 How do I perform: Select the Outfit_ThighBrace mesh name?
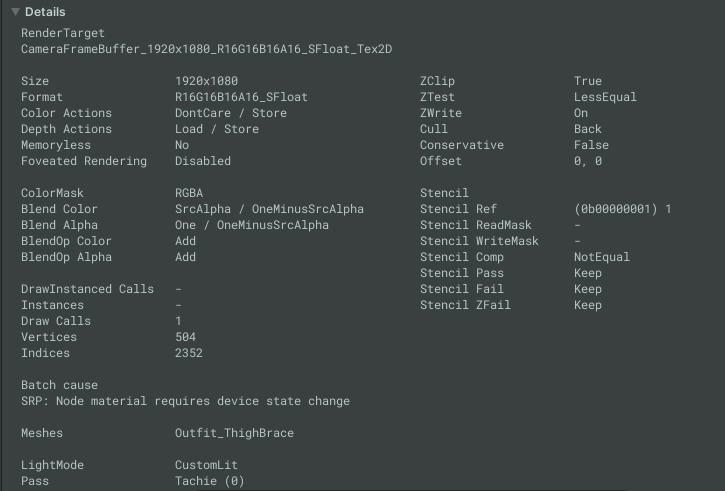coord(234,433)
